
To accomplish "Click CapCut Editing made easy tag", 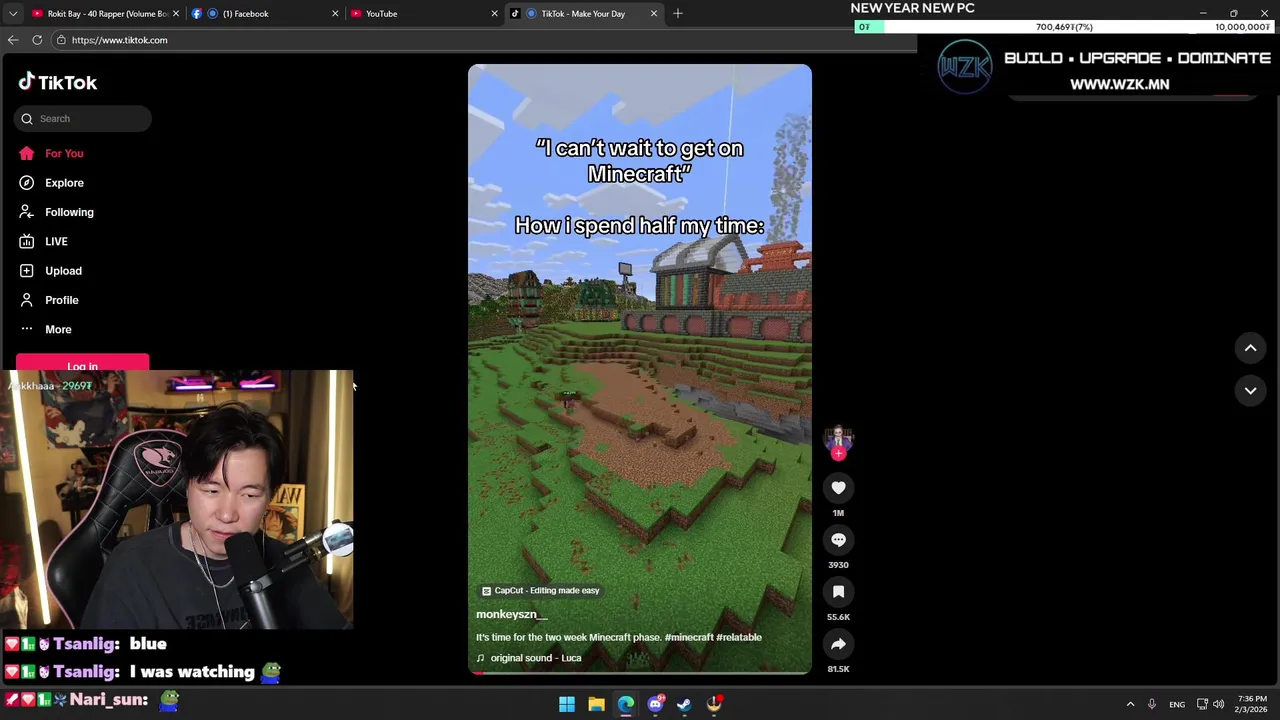I will pos(540,591).
